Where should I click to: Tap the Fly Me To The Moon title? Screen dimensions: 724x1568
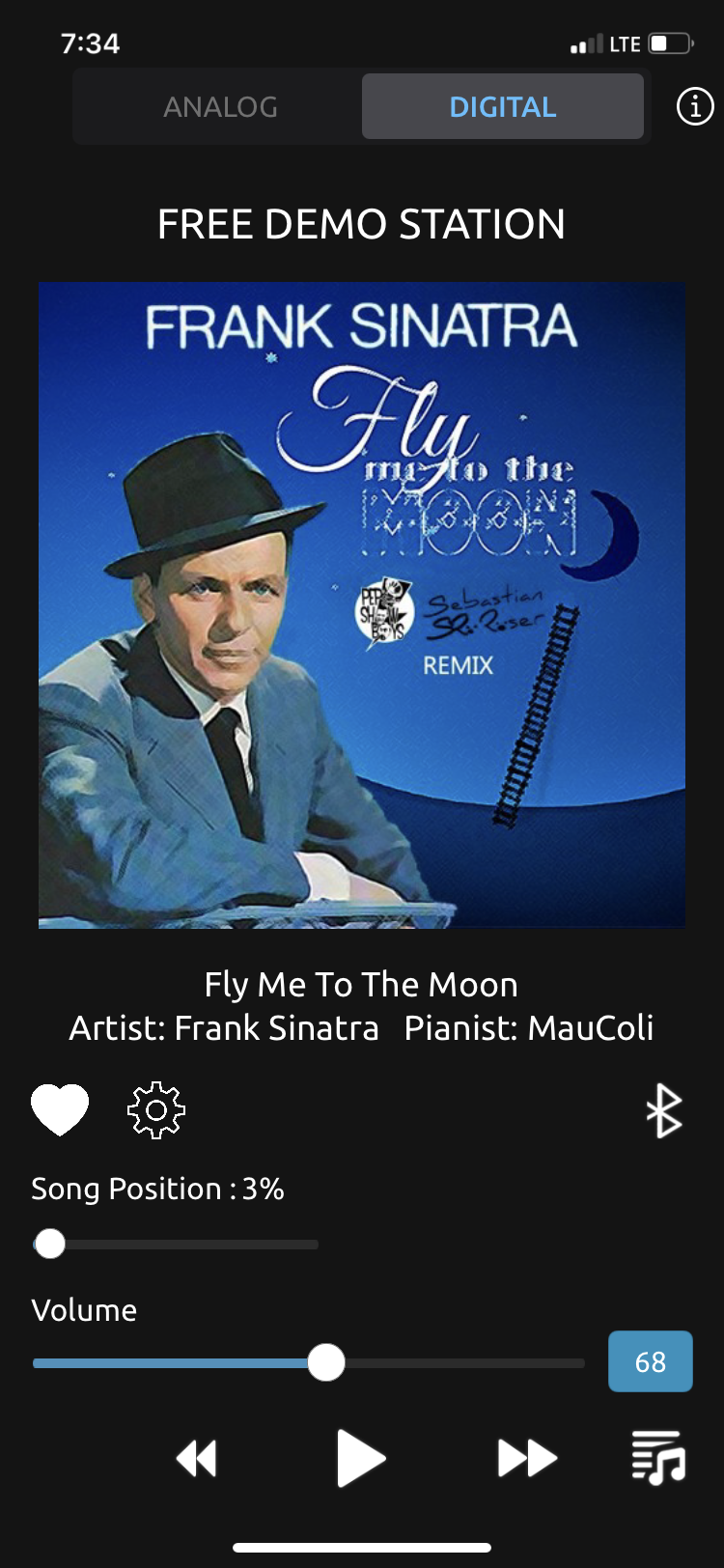pos(361,985)
